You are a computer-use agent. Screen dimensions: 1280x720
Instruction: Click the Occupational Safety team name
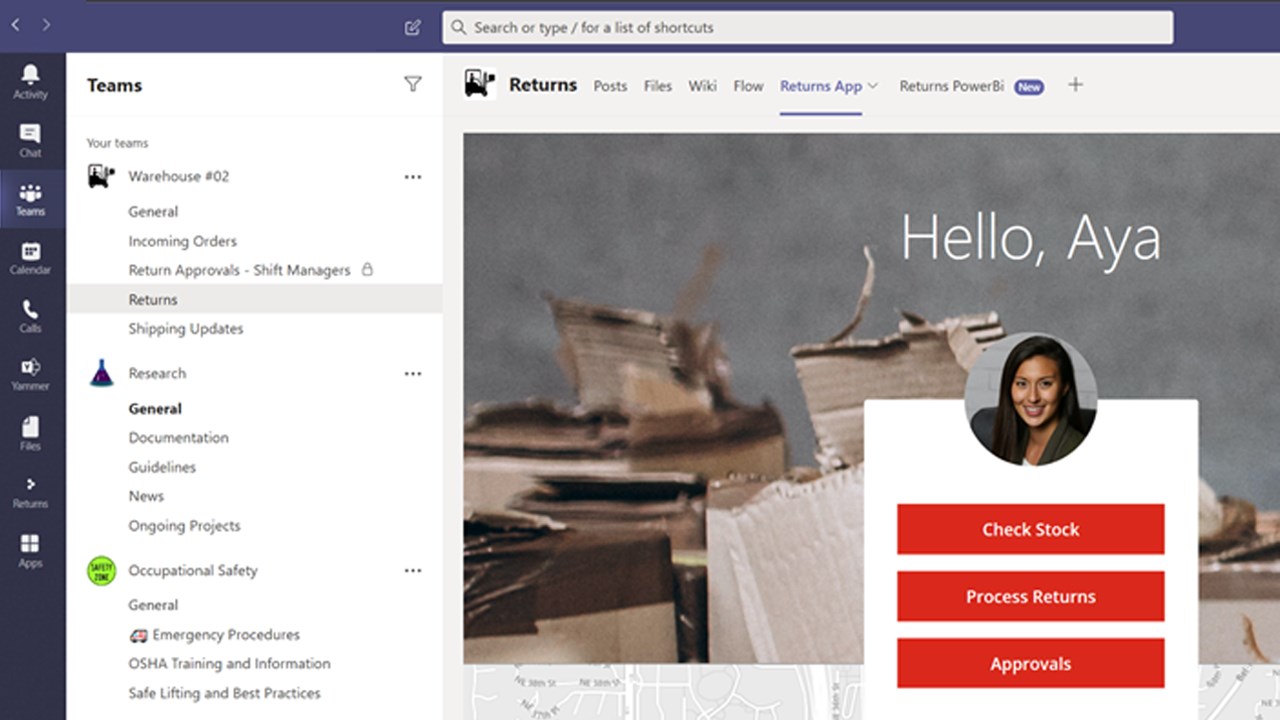[193, 571]
